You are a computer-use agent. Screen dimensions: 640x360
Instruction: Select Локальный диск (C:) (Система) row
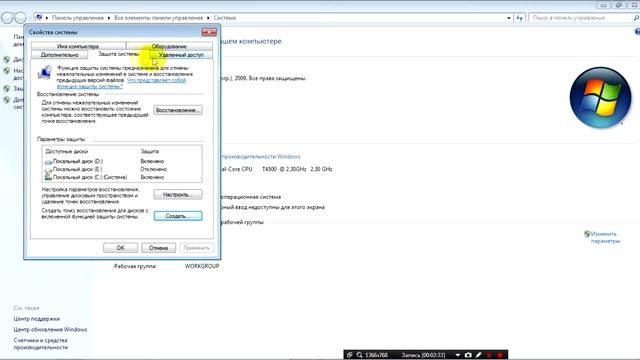coord(122,177)
